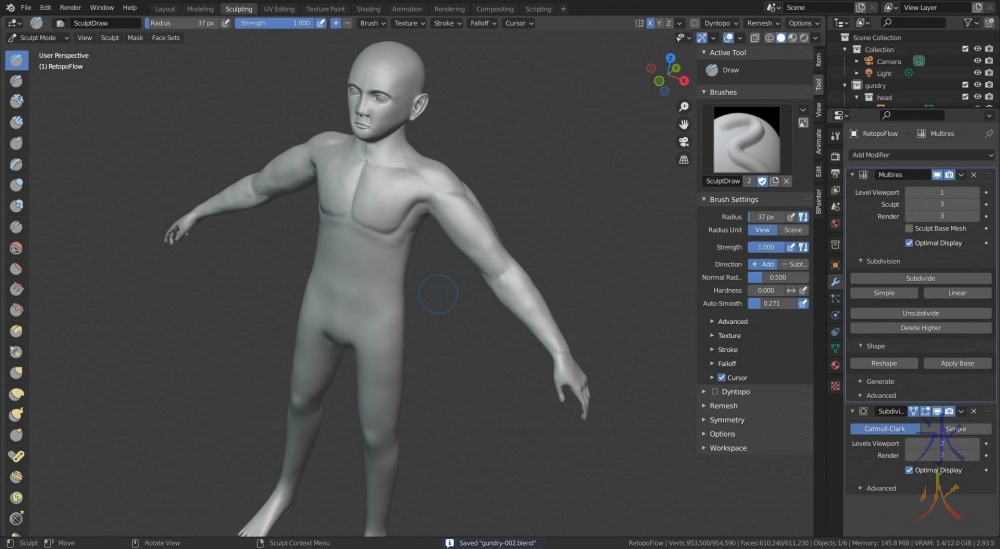Remove the Multires modifier with X

coord(974,175)
